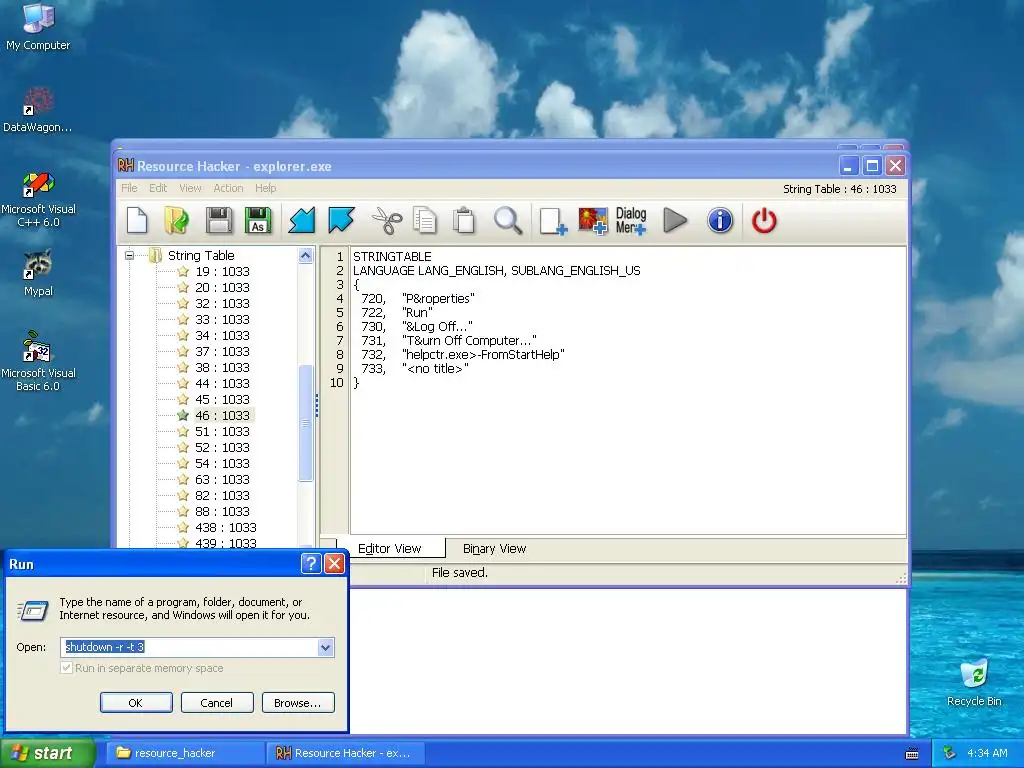Viewport: 1024px width, 768px height.
Task: Select string table 32 : 1033
Action: [x=222, y=304]
